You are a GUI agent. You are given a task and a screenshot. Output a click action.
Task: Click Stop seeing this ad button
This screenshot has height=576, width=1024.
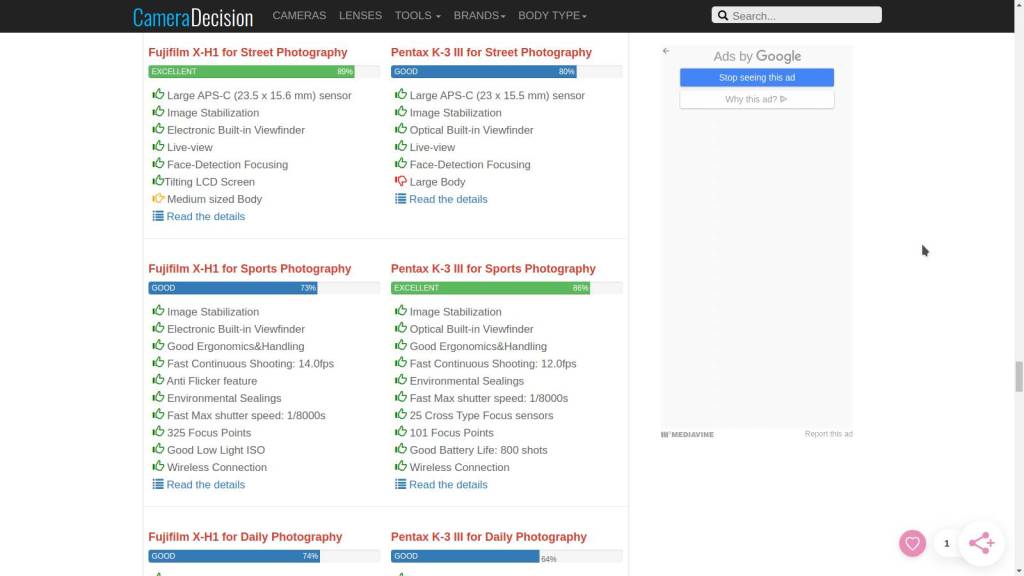(x=757, y=78)
